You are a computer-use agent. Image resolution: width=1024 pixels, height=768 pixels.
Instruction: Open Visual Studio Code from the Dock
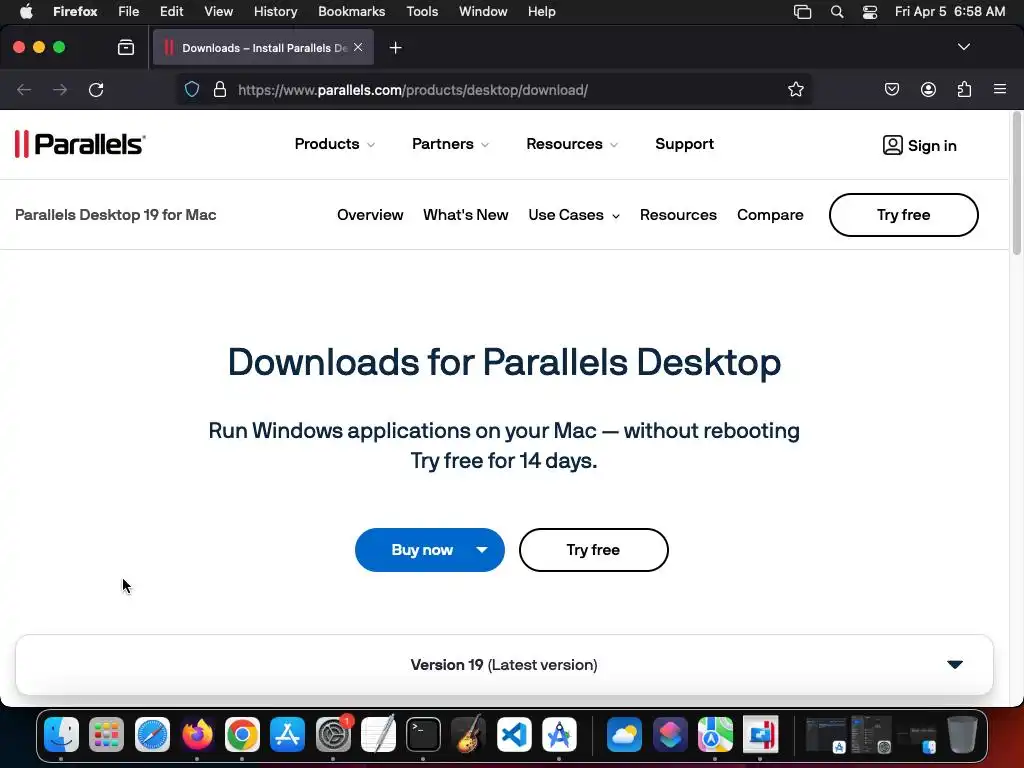coord(514,735)
